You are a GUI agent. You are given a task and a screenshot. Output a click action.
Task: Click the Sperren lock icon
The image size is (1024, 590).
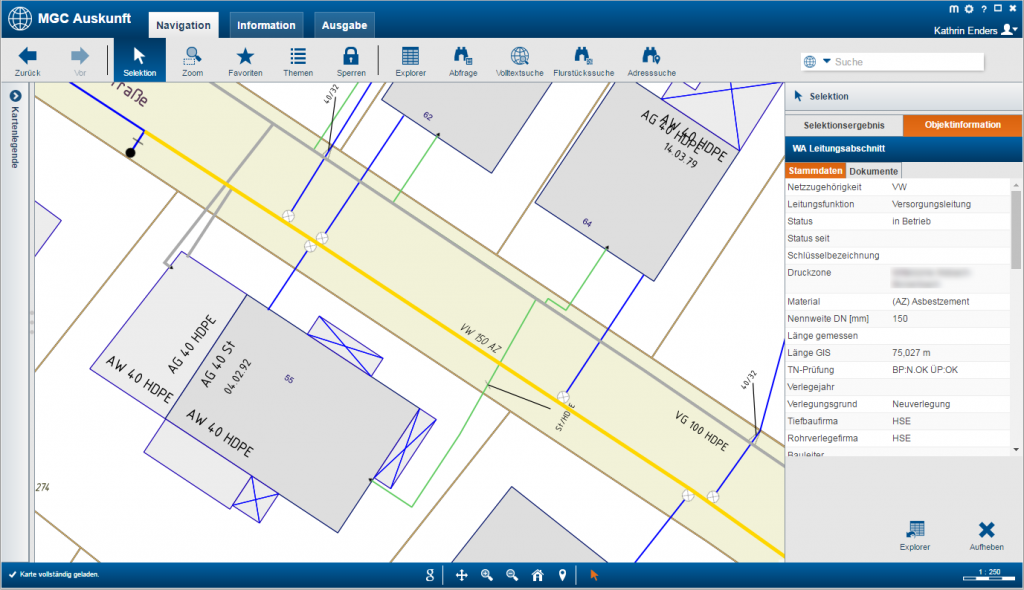point(350,61)
